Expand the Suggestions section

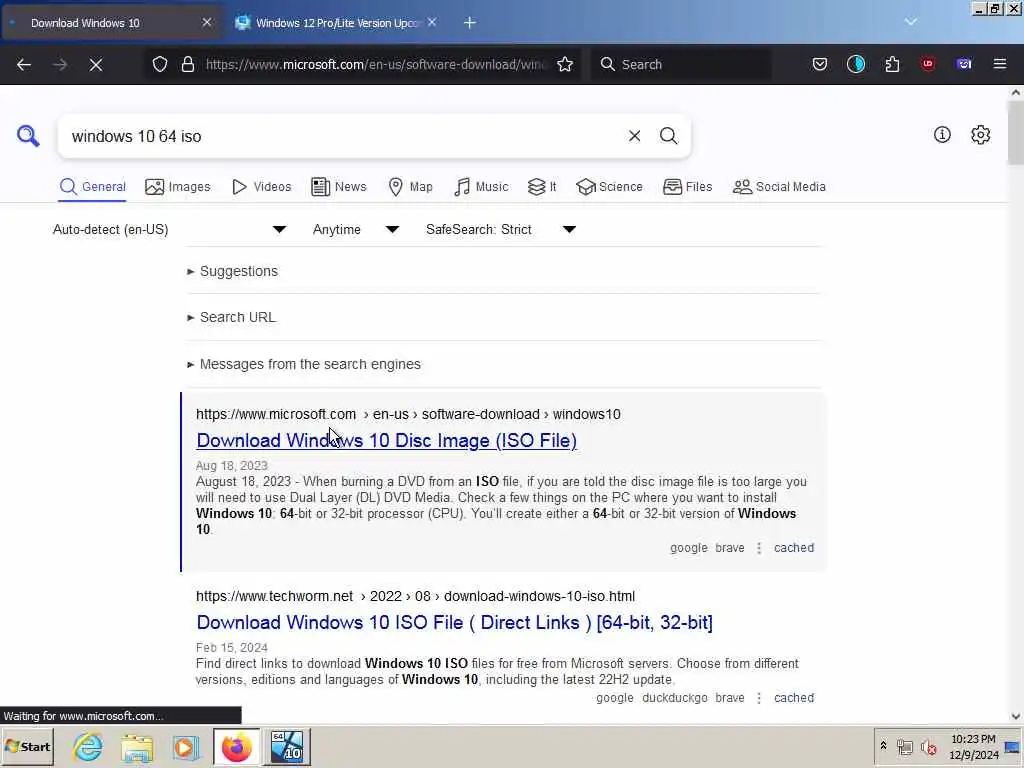click(x=232, y=271)
